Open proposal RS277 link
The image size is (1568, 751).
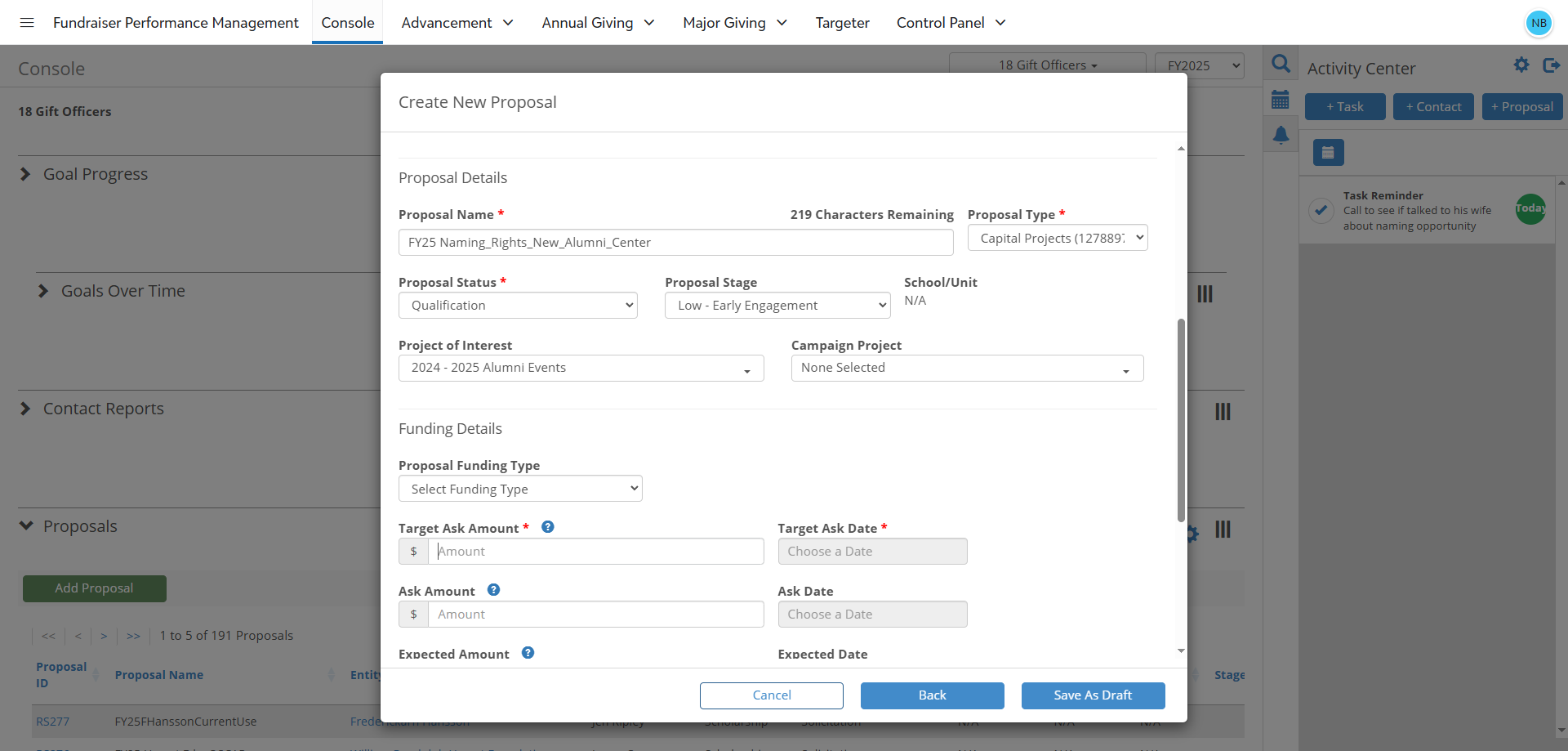(x=53, y=722)
